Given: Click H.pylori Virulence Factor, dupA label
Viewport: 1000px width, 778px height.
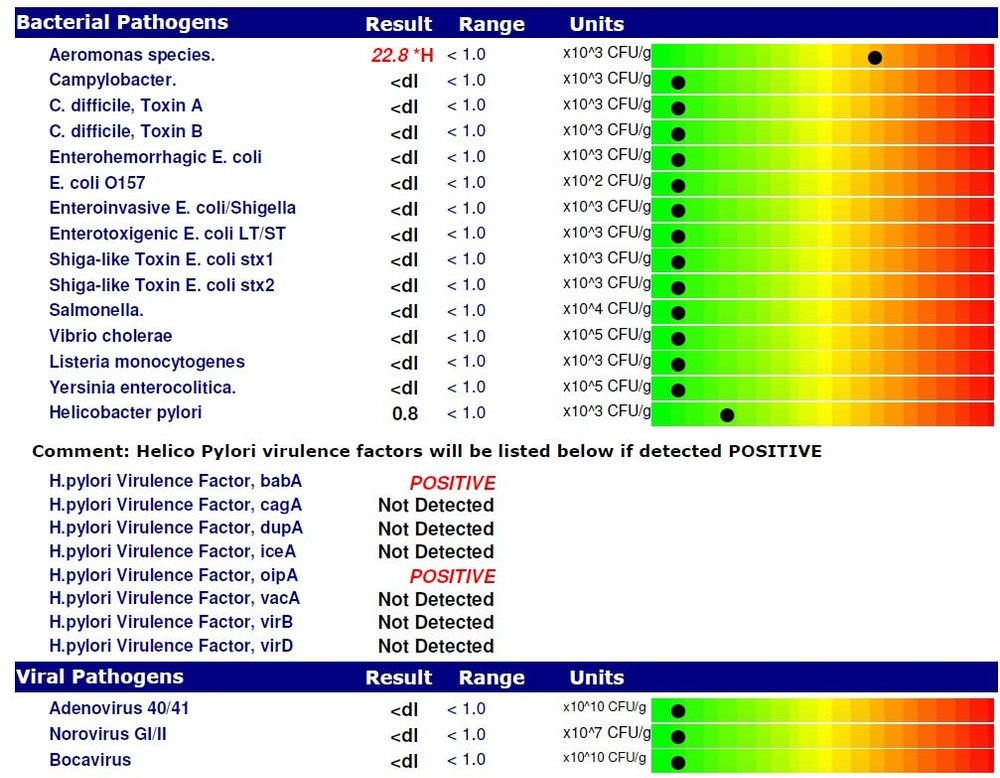Looking at the screenshot, I should (176, 528).
